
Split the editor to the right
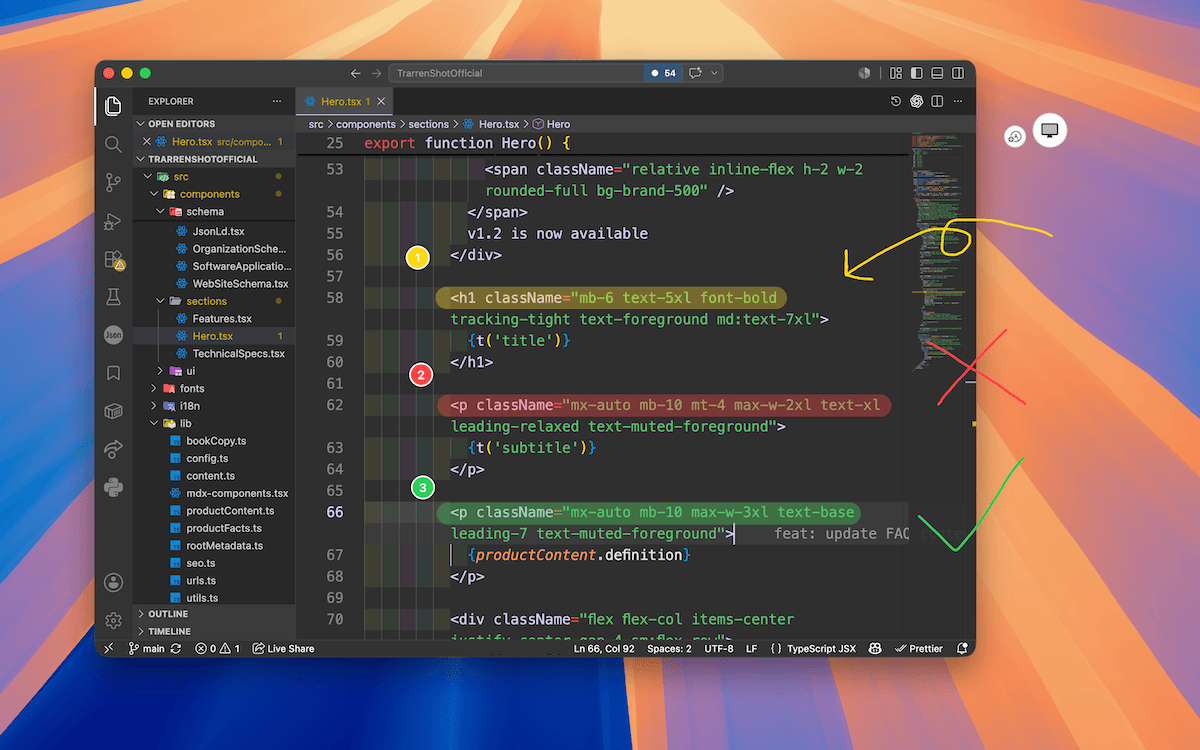[937, 101]
